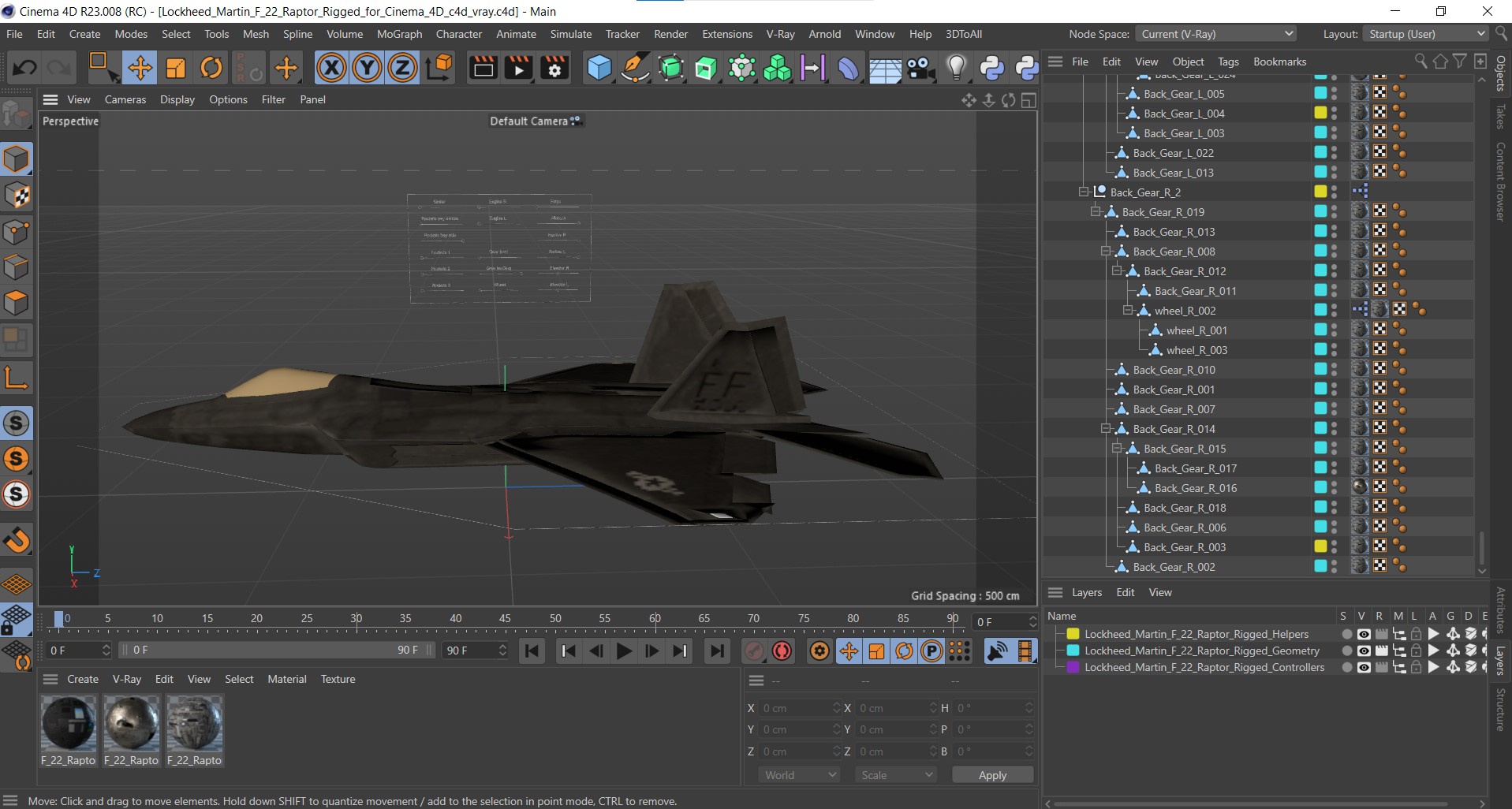
Task: Open the Layout Startup dropdown
Action: pyautogui.click(x=1427, y=34)
